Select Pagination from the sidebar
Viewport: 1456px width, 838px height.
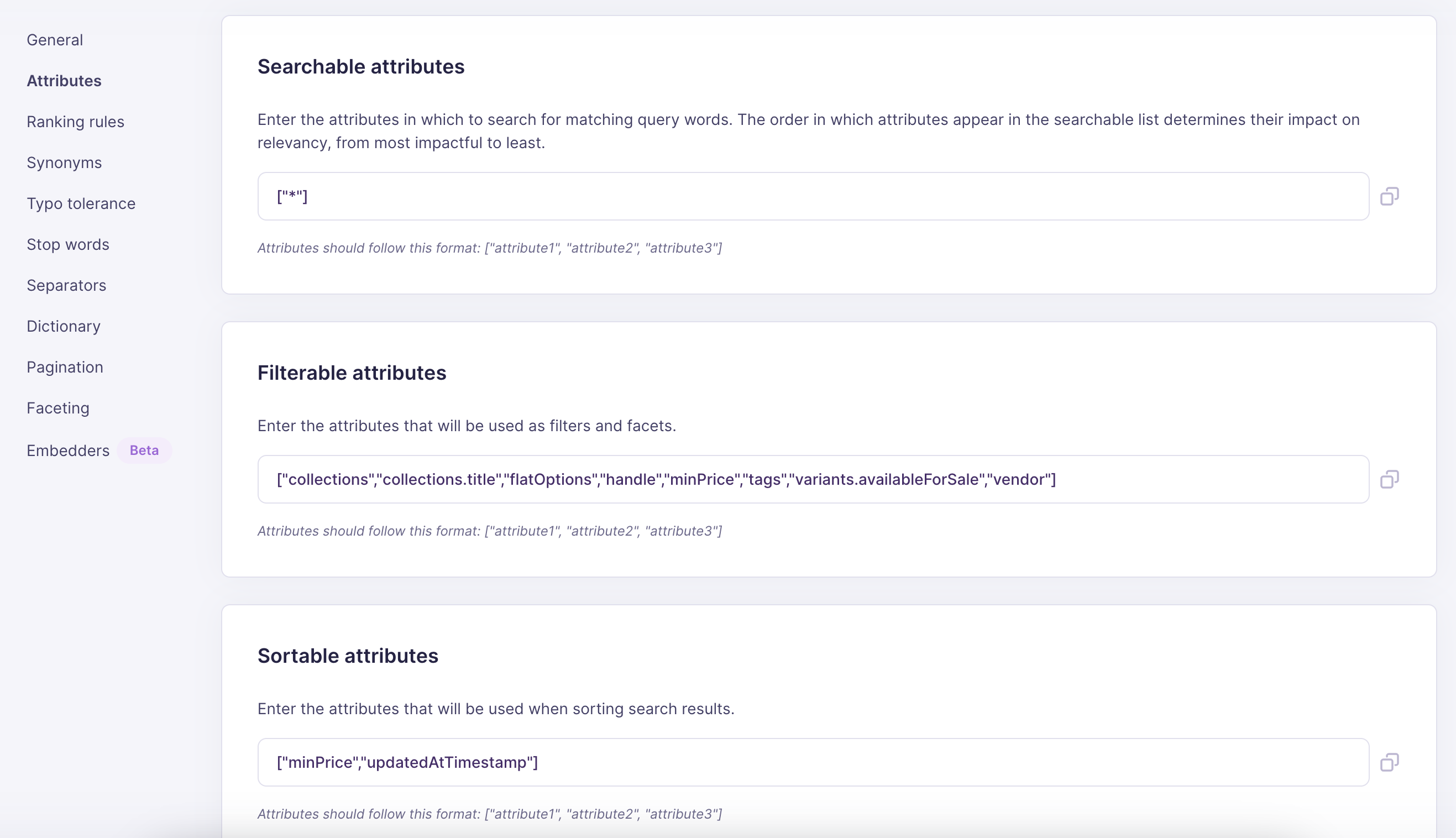65,366
